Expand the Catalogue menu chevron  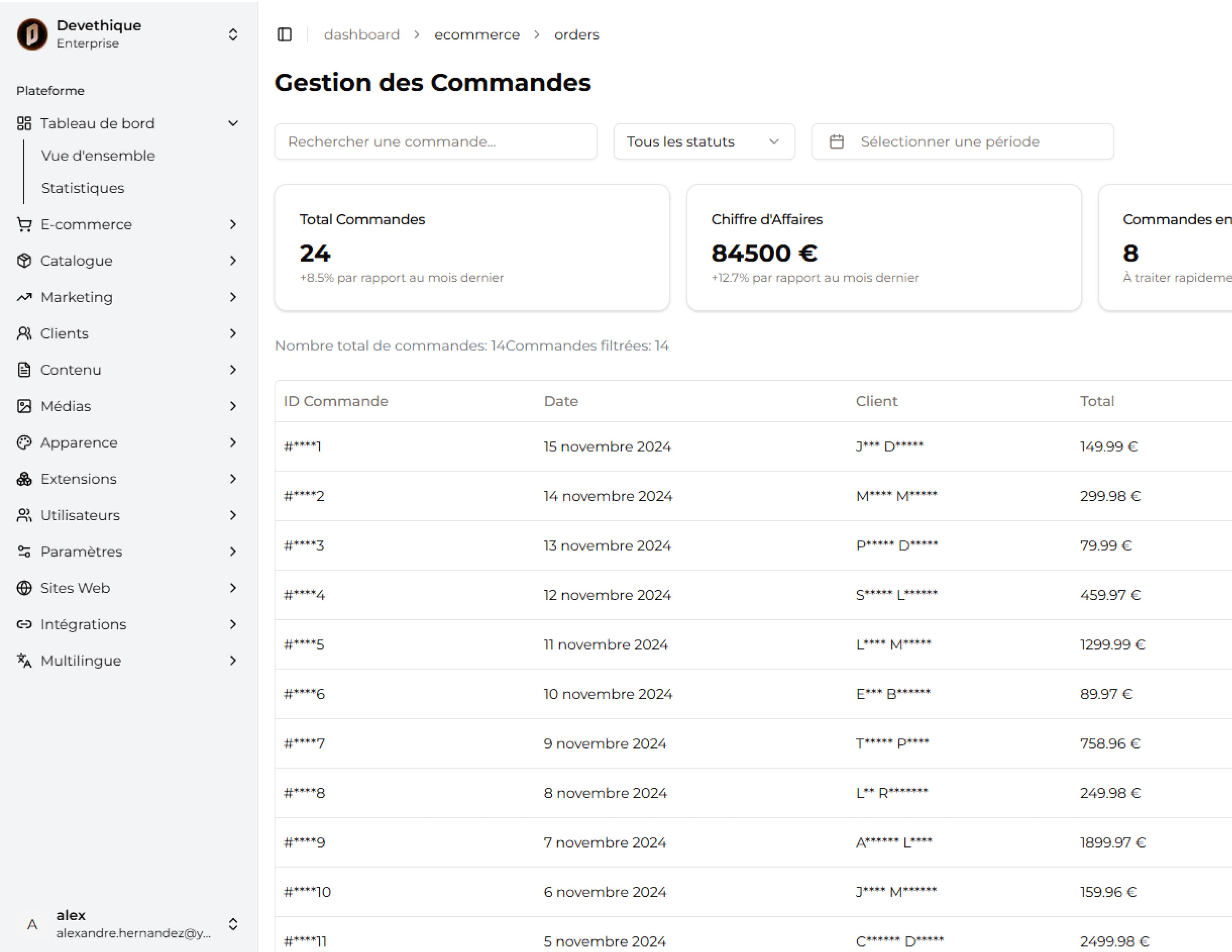pyautogui.click(x=232, y=261)
